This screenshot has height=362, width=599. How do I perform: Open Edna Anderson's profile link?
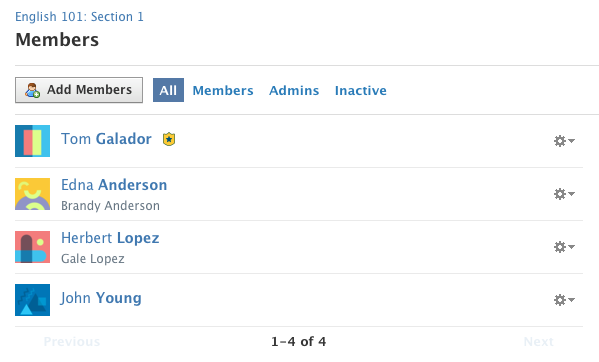(114, 185)
